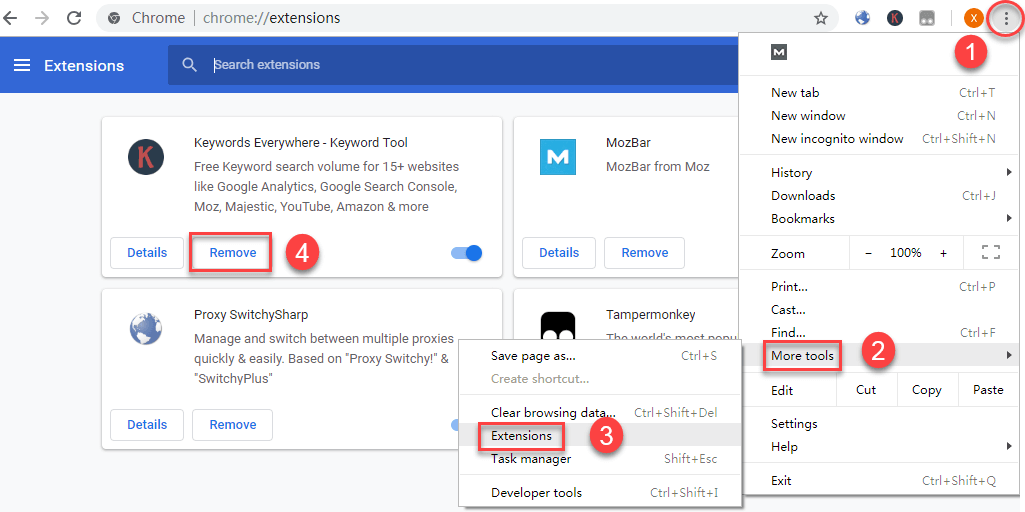Image resolution: width=1025 pixels, height=512 pixels.
Task: Click the Tampermonkey card logo
Action: [558, 326]
